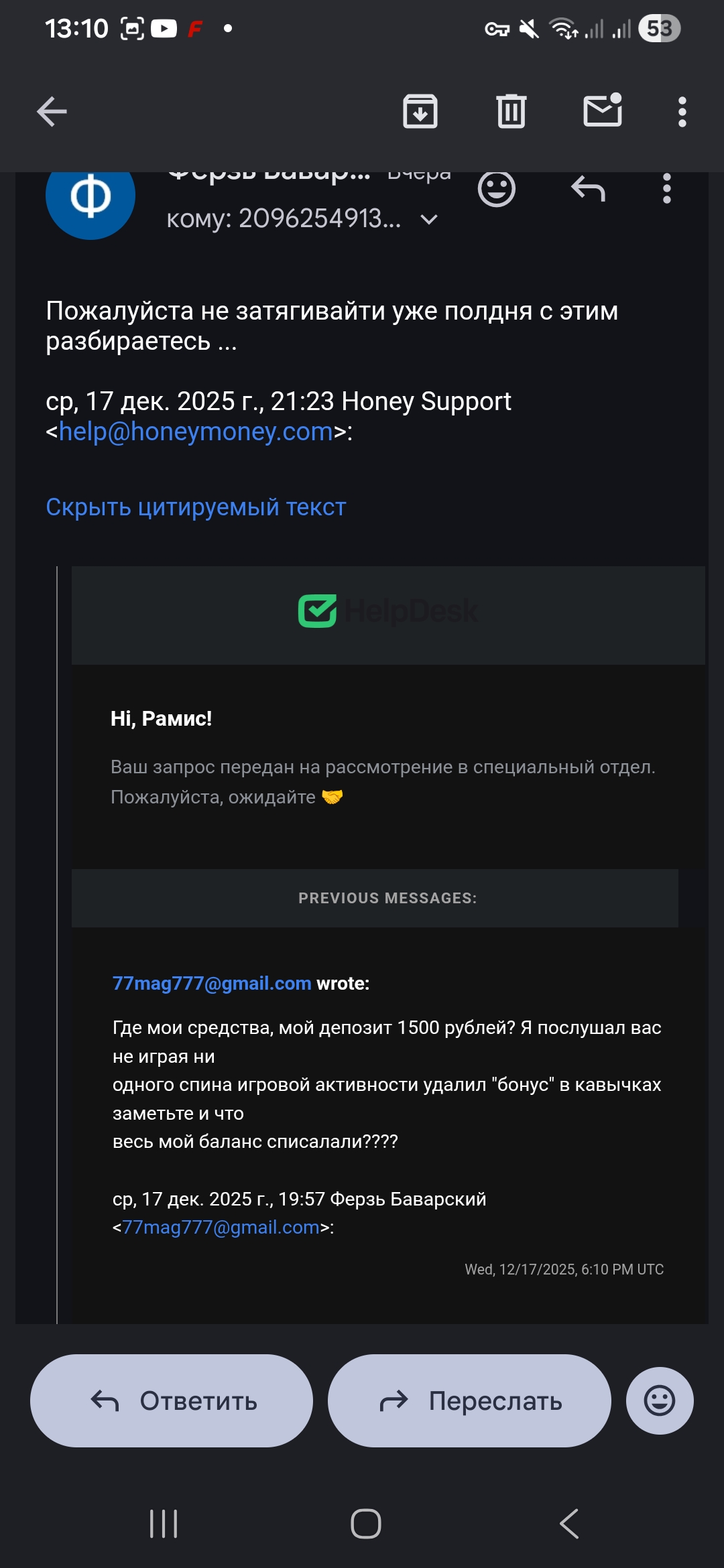Open help@honeymoney.com email link
The height and width of the screenshot is (1568, 724).
point(196,432)
